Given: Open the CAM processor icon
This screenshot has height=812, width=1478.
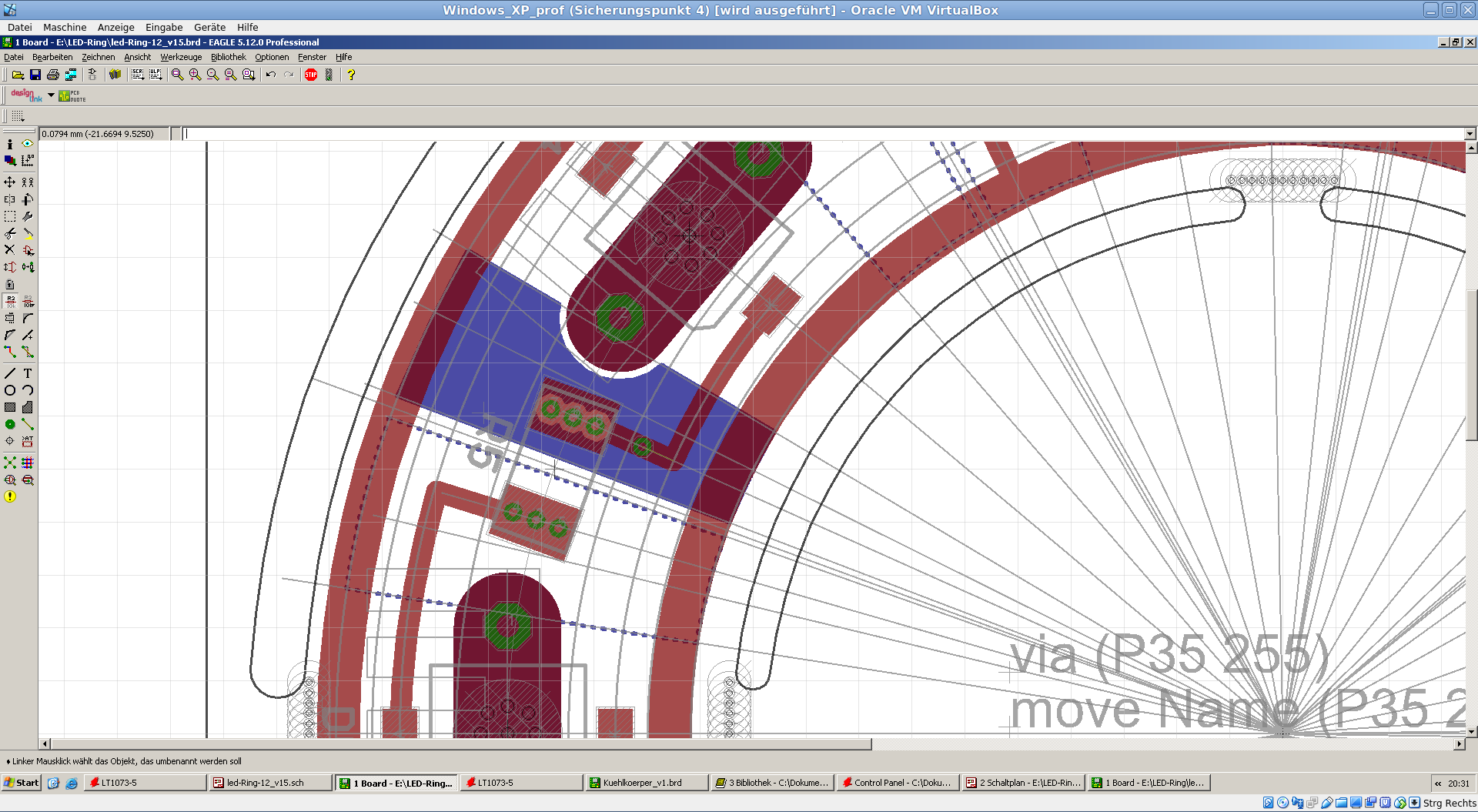Looking at the screenshot, I should coord(71,75).
